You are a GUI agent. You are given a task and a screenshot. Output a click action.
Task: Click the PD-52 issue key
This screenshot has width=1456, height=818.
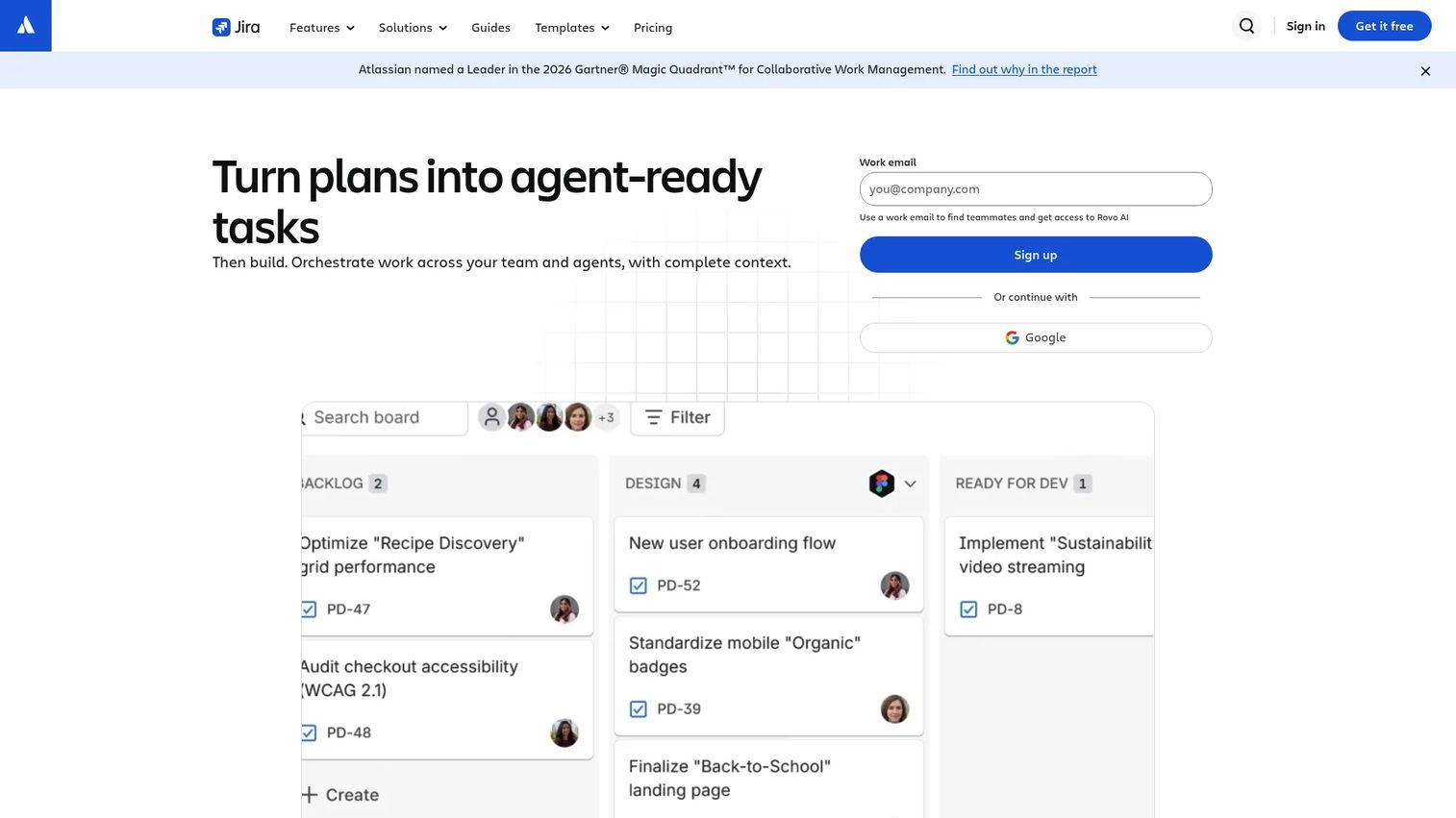pyautogui.click(x=679, y=585)
